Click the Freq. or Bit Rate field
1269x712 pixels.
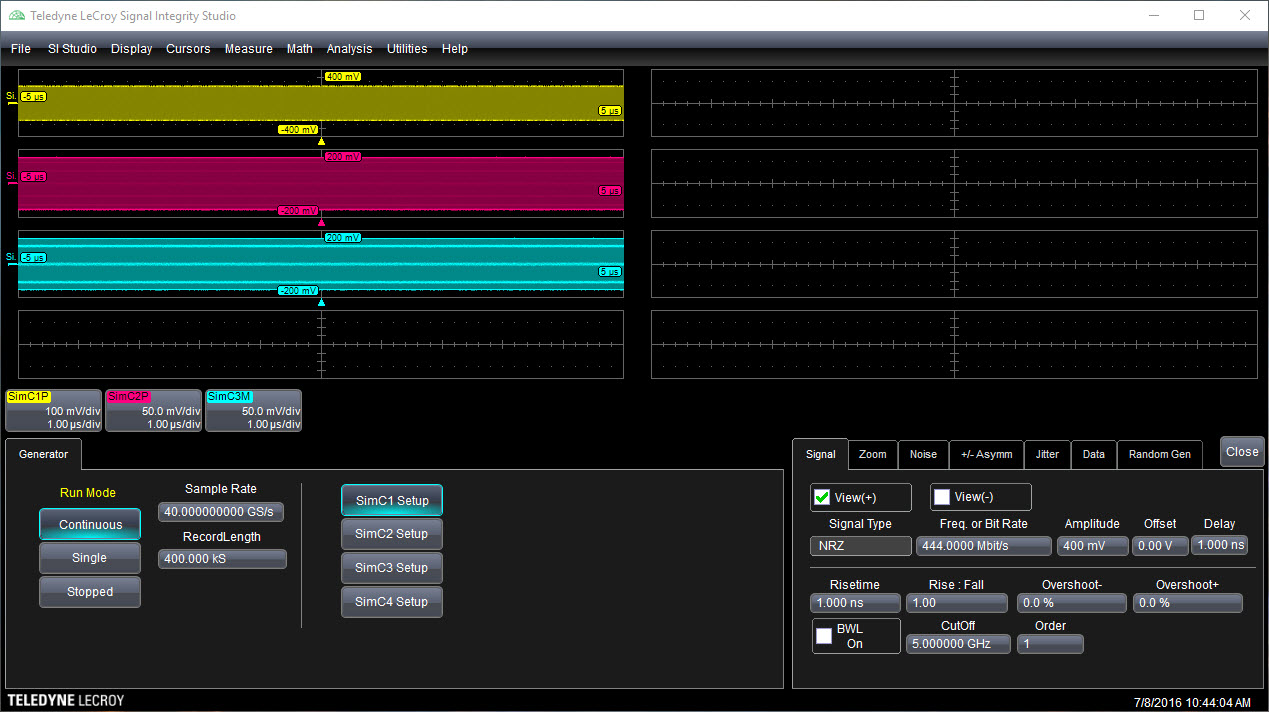[x=984, y=546]
